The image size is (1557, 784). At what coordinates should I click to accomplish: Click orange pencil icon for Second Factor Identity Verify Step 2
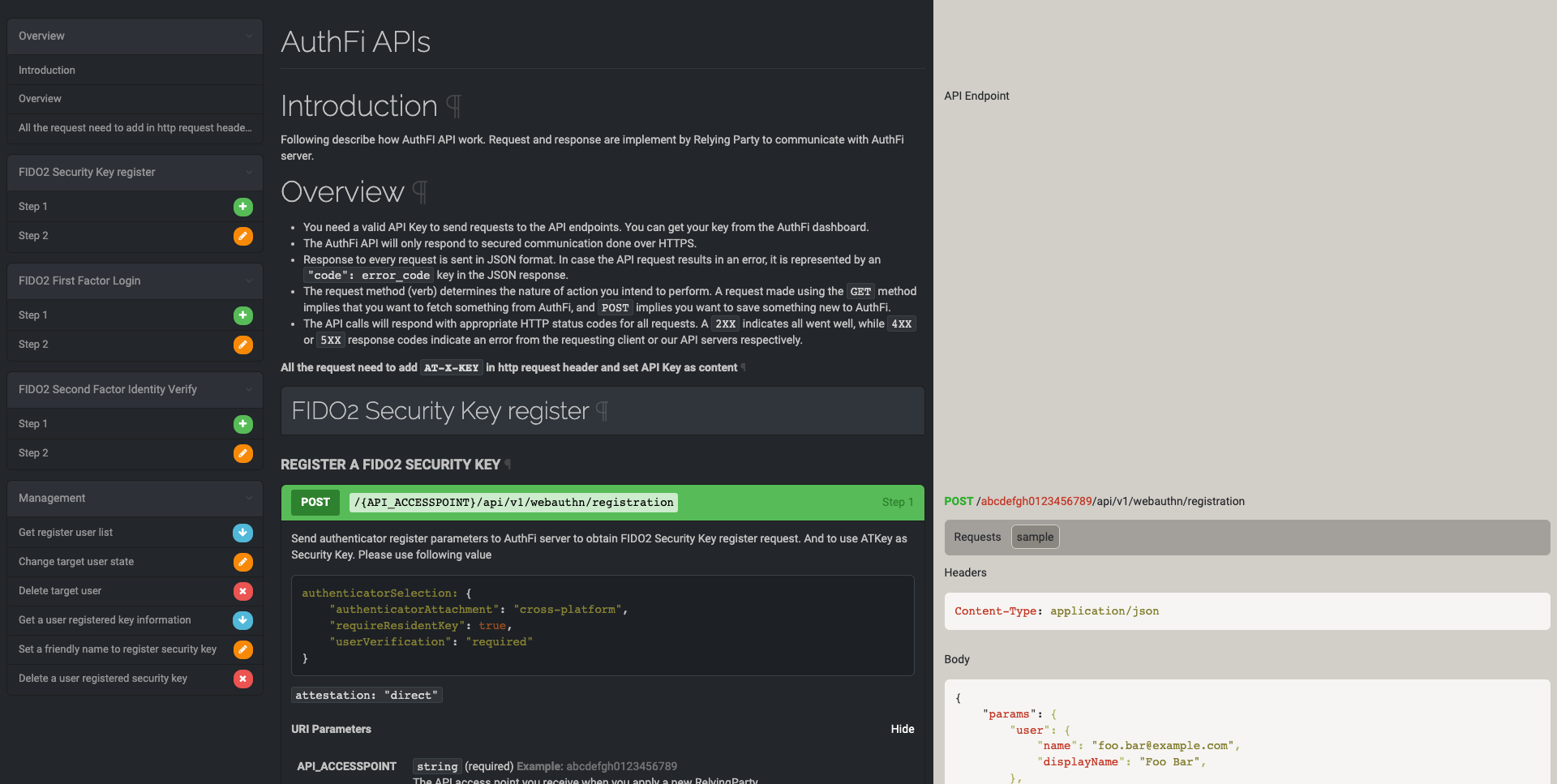[x=243, y=453]
